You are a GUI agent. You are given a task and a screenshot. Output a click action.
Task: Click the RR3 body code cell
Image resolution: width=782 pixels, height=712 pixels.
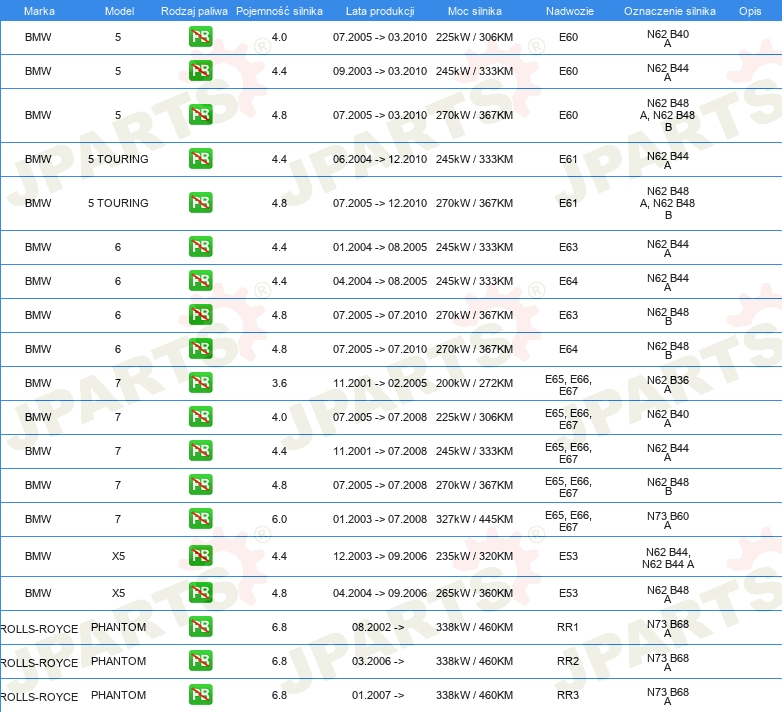pos(568,695)
